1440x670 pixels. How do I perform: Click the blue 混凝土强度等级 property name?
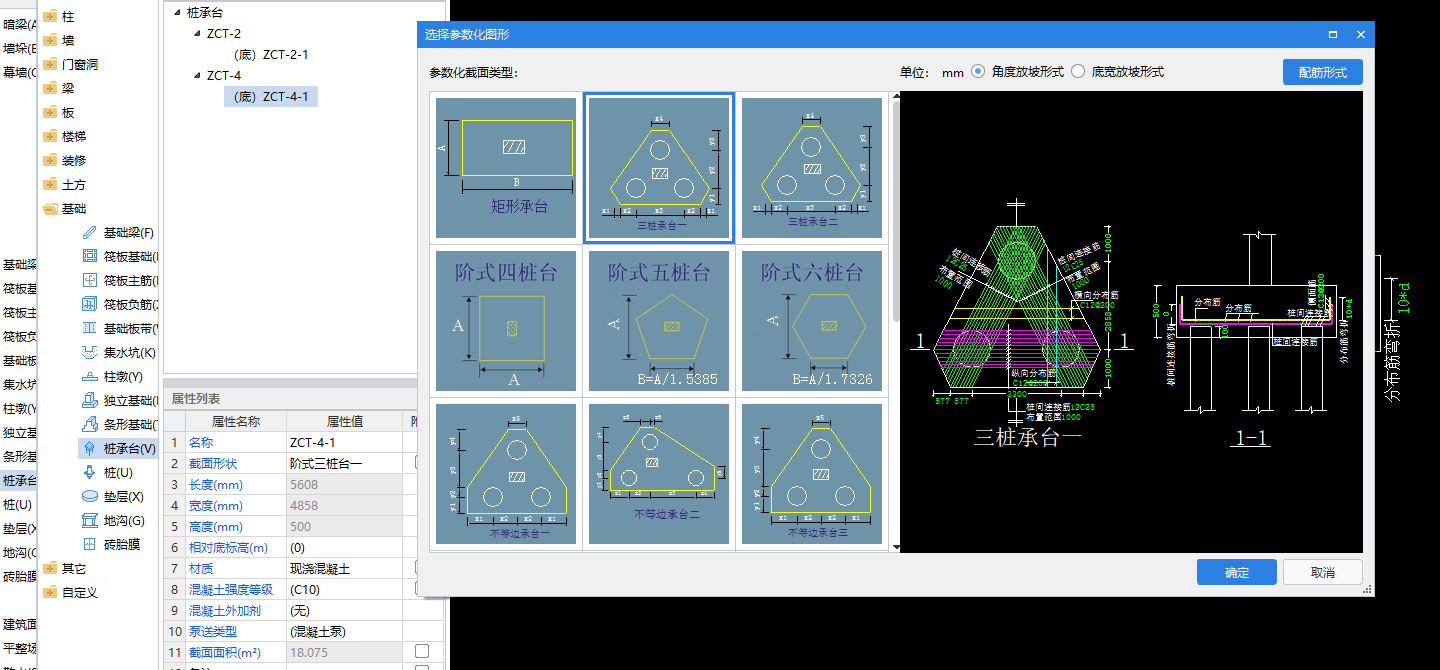(231, 589)
